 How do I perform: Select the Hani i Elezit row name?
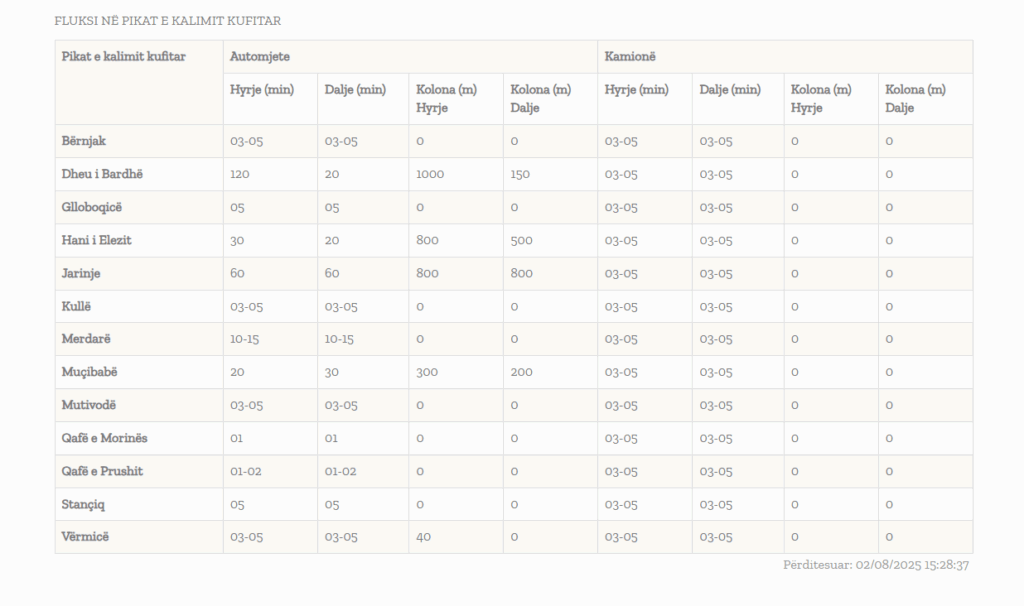tap(97, 240)
